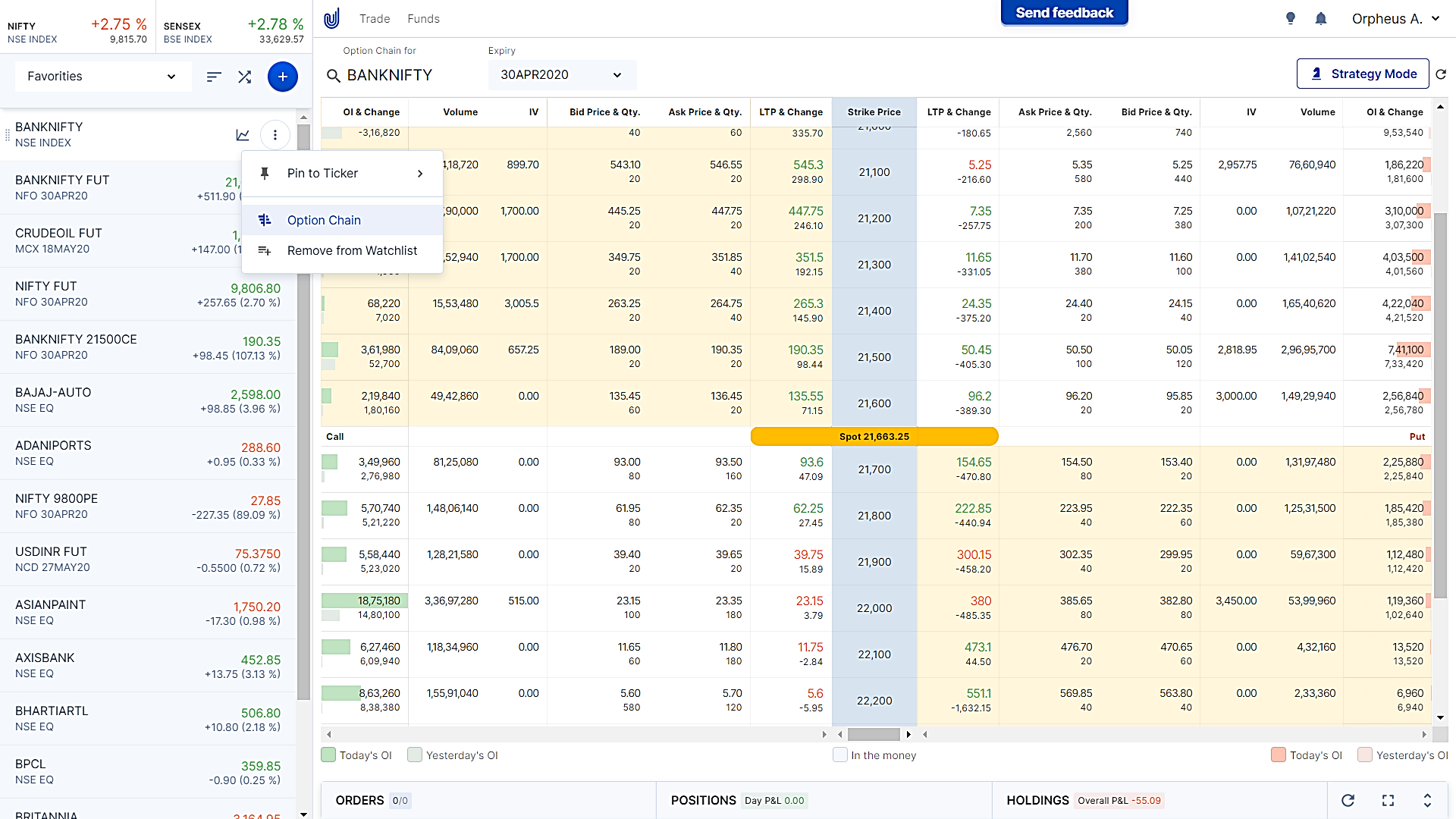The height and width of the screenshot is (819, 1456).
Task: Open the watchlist sort/filter icon
Action: (x=214, y=77)
